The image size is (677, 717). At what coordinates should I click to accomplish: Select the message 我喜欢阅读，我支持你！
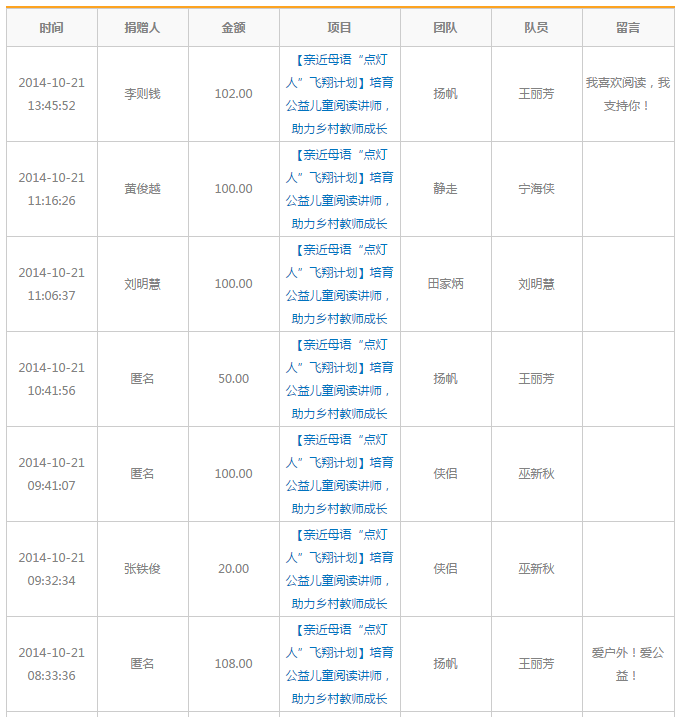point(628,94)
